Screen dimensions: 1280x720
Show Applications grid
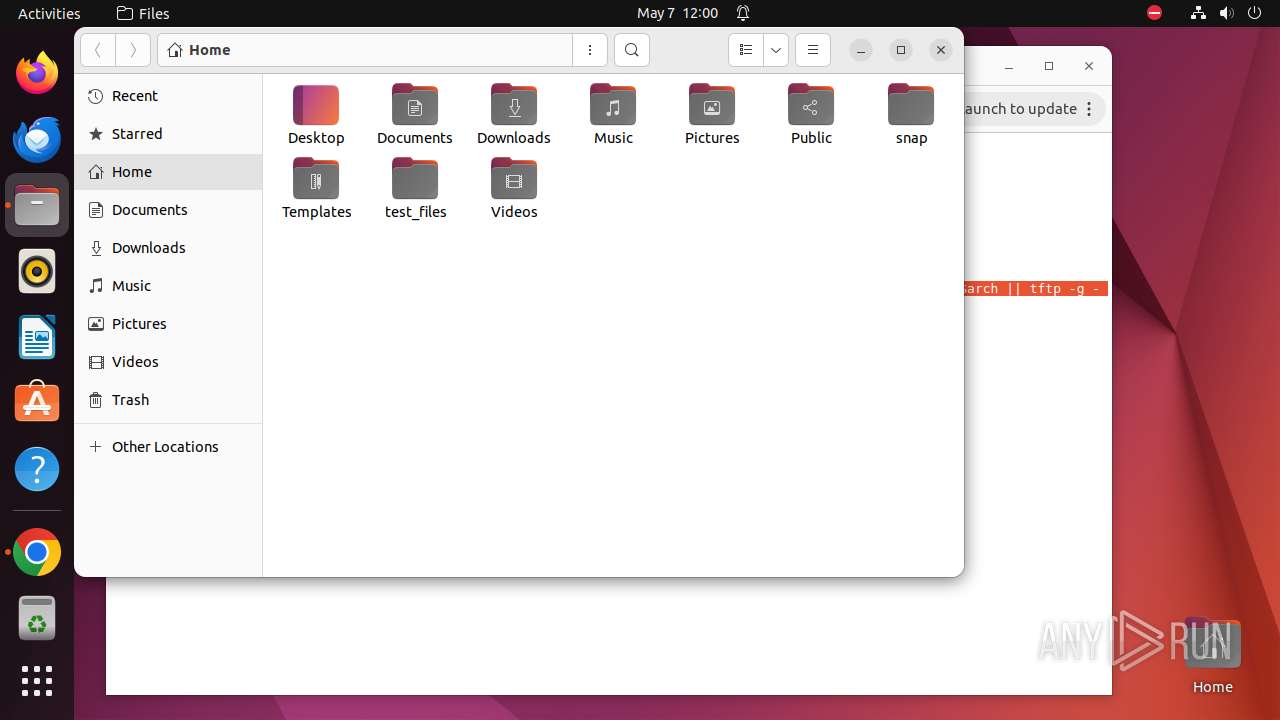[x=37, y=681]
